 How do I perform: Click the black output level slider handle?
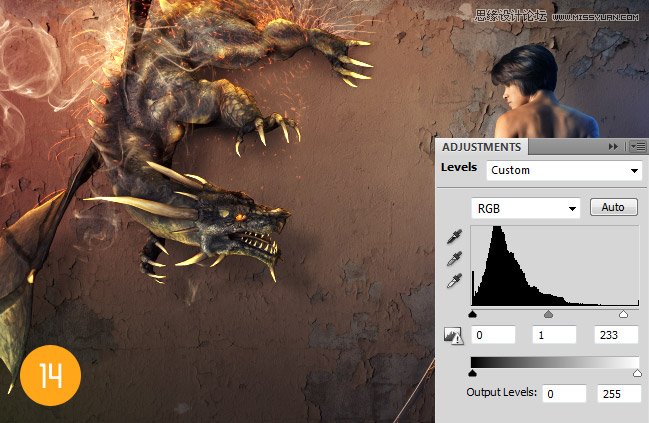[472, 373]
